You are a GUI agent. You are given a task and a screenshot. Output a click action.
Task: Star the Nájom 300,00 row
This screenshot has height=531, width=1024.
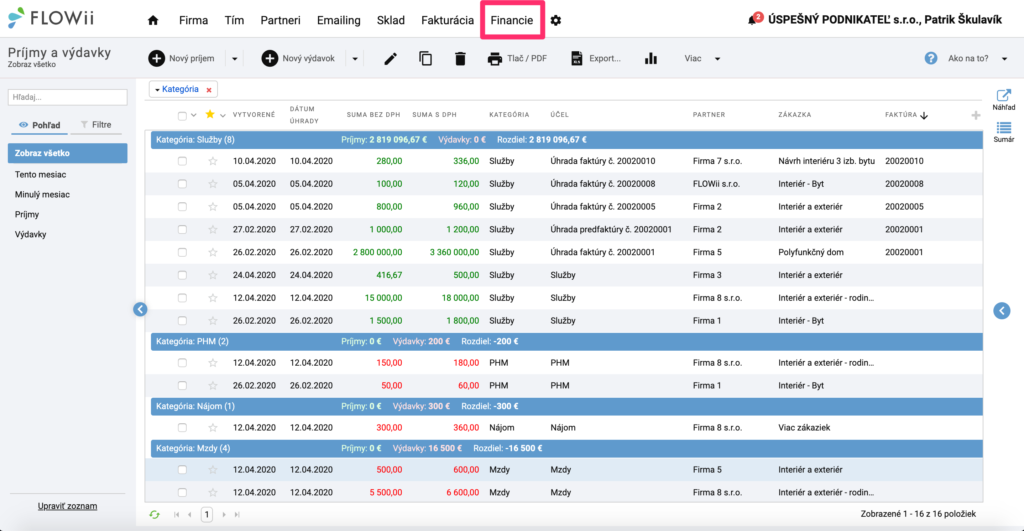(x=213, y=428)
